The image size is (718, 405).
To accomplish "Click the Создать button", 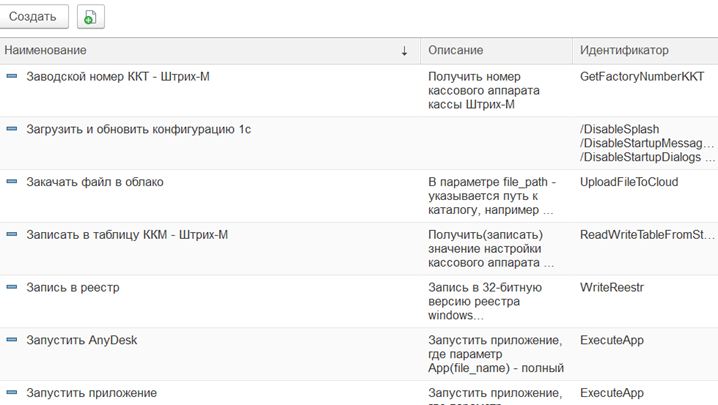I will 33,17.
